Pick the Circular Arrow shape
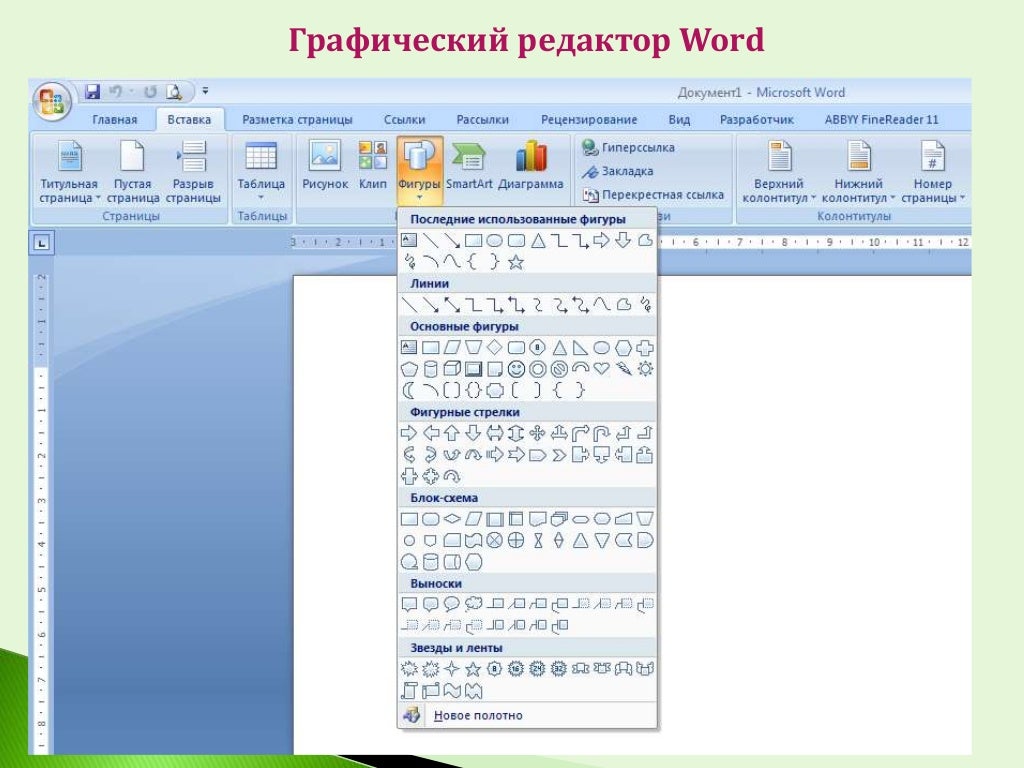The image size is (1024, 768). [452, 476]
